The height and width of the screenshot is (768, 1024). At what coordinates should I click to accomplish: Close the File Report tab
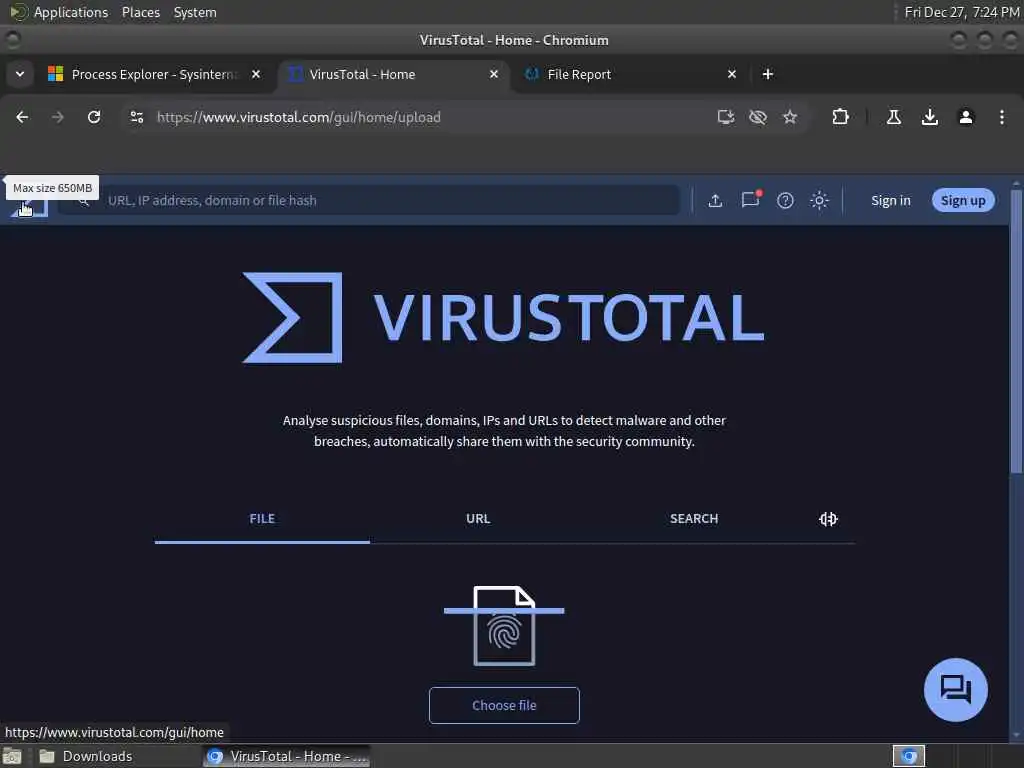732,74
